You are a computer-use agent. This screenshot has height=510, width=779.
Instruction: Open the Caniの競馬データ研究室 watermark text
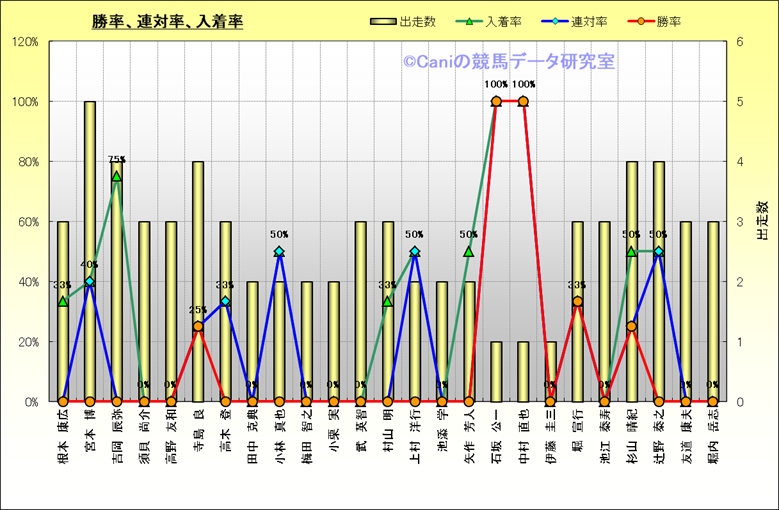click(x=508, y=62)
